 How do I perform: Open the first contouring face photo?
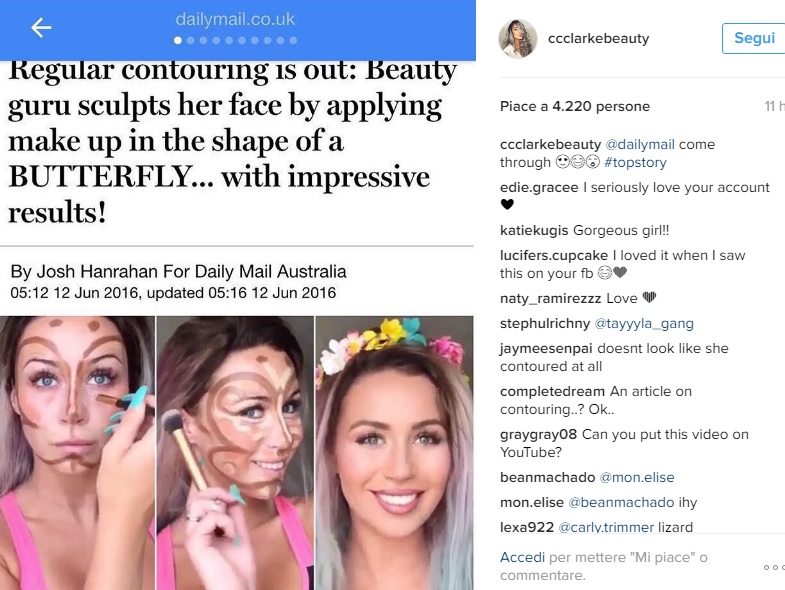77,453
